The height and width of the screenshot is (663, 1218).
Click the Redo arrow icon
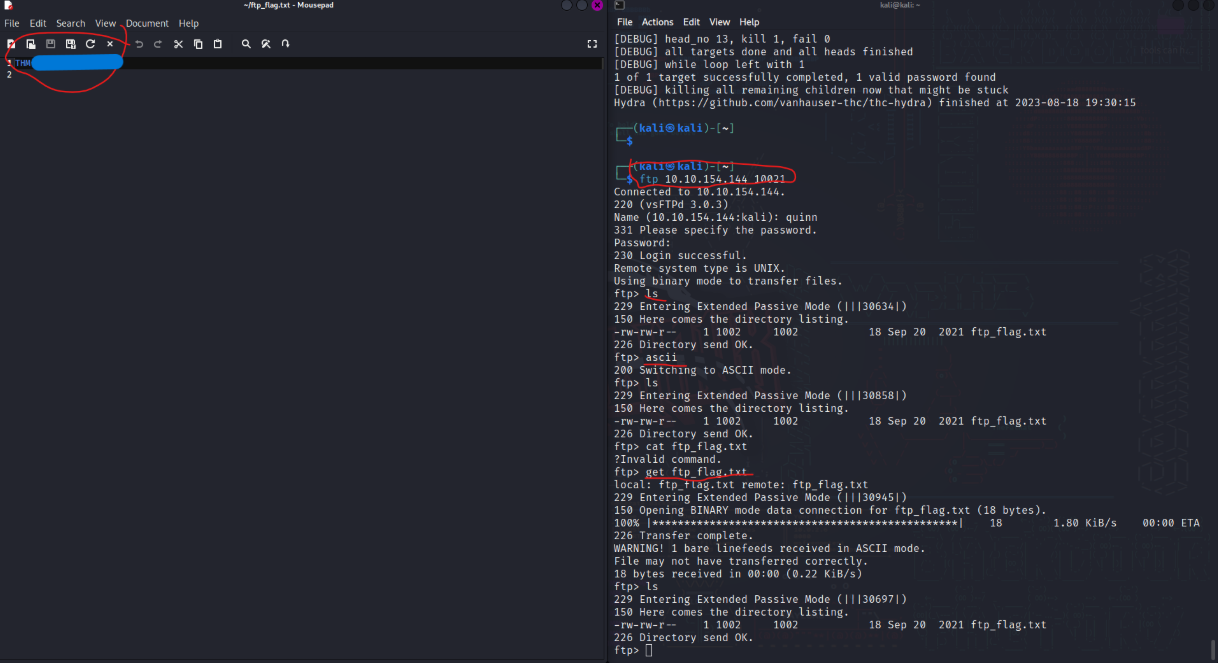pos(158,44)
